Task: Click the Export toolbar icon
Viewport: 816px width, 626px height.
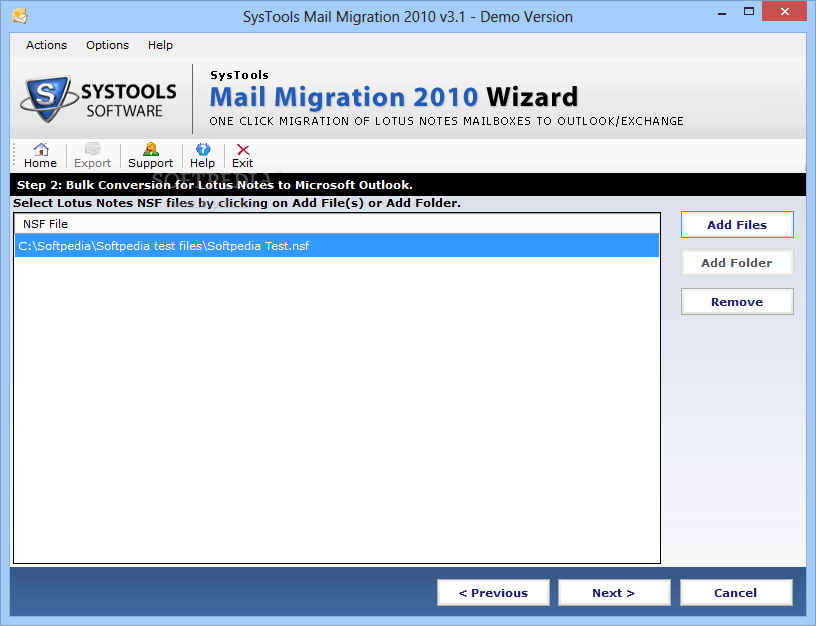Action: tap(93, 155)
